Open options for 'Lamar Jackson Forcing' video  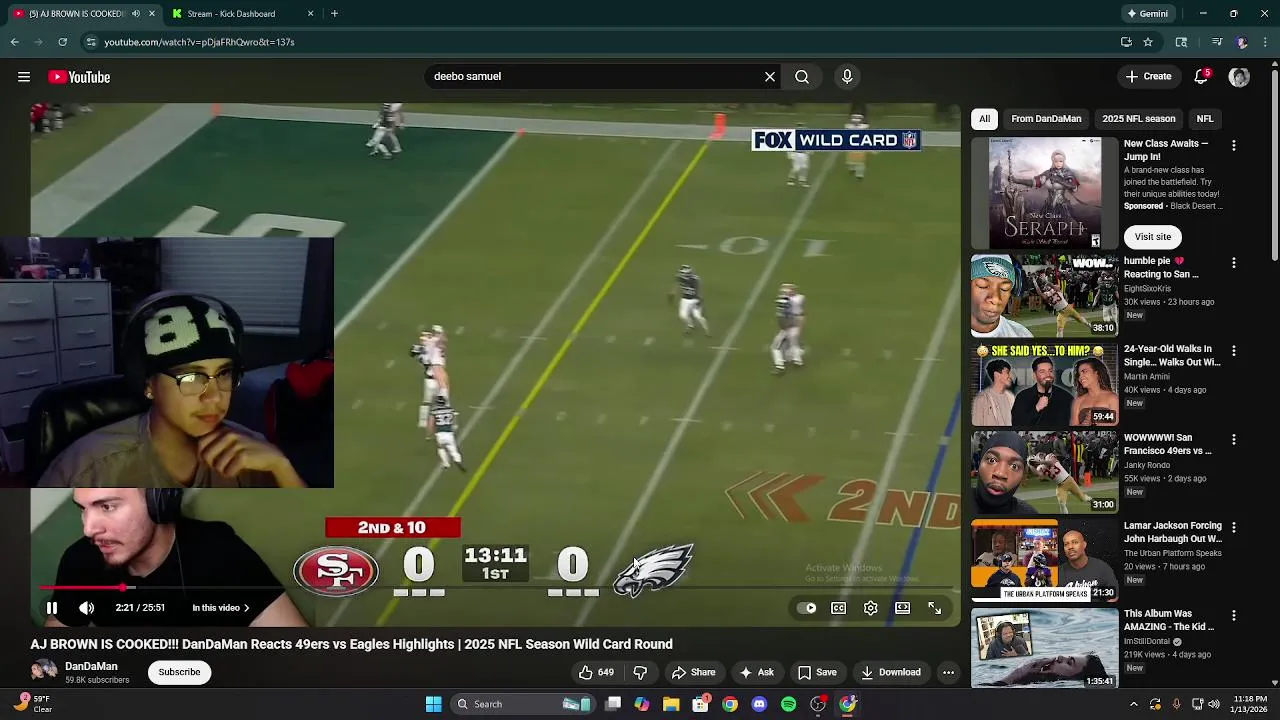pyautogui.click(x=1233, y=527)
